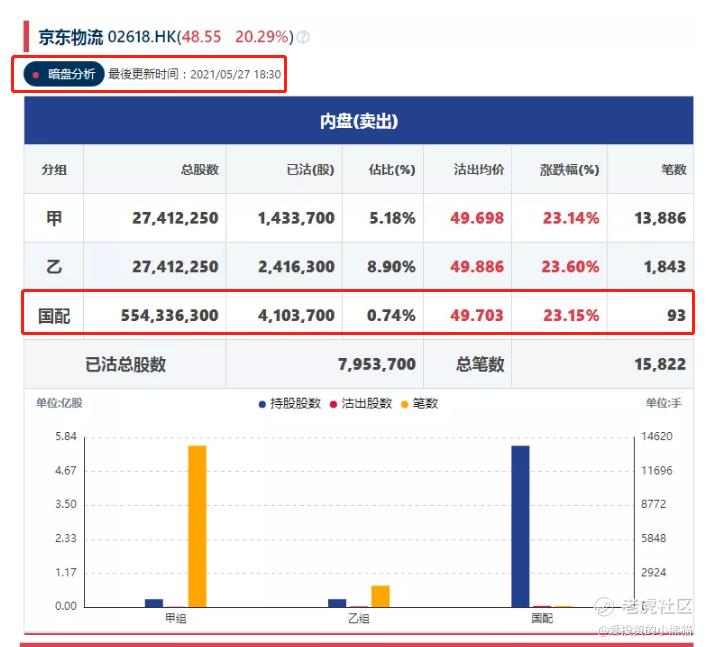
Task: Click 554,336,300 total shares cell
Action: tap(170, 316)
